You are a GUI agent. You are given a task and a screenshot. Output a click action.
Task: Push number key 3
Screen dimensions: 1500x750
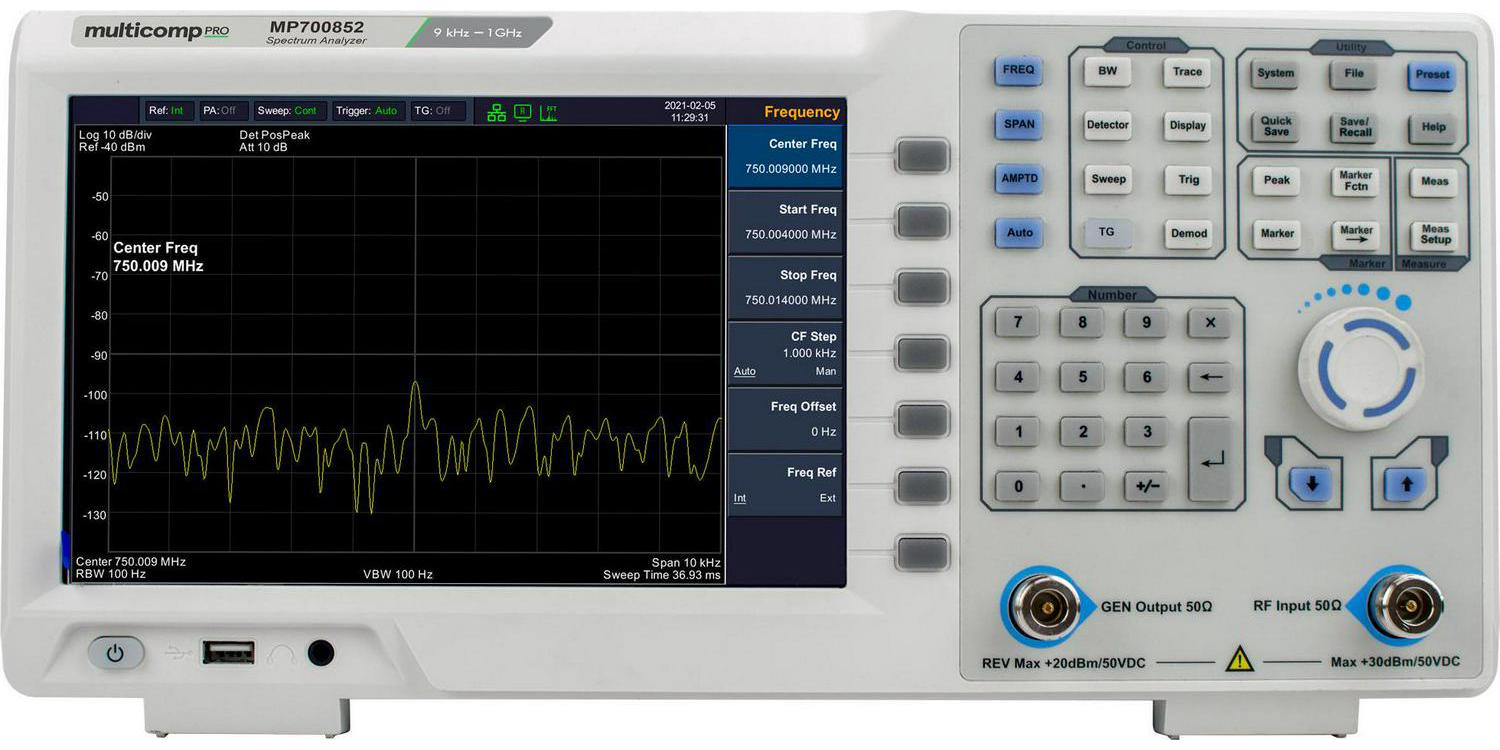[1146, 433]
